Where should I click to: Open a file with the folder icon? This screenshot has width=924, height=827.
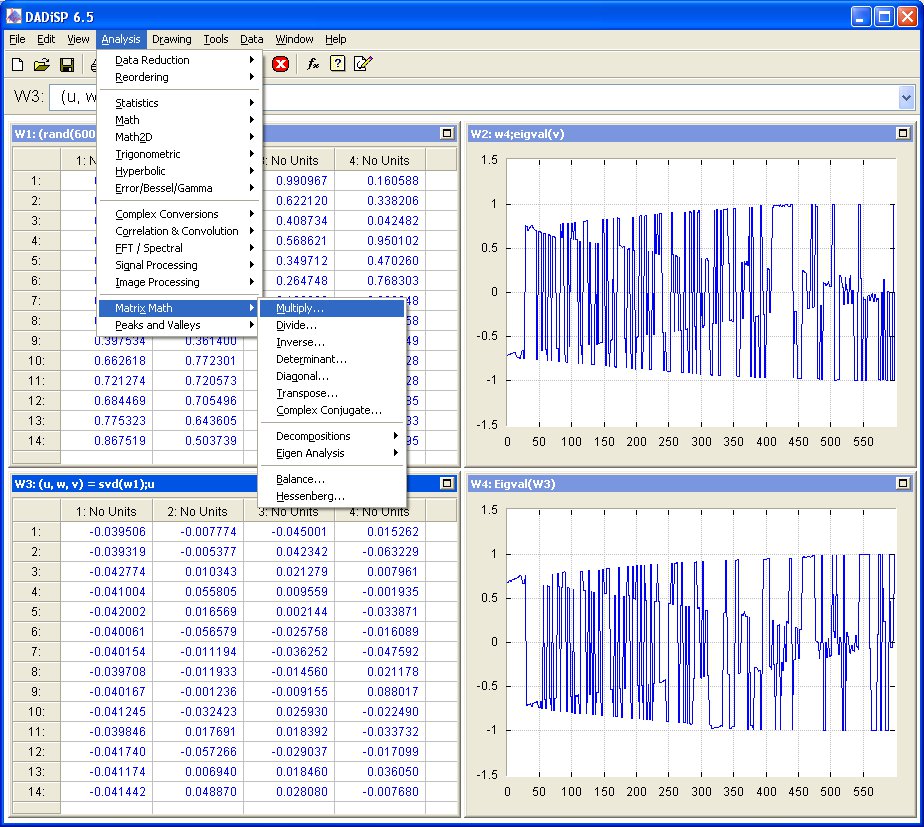(42, 64)
